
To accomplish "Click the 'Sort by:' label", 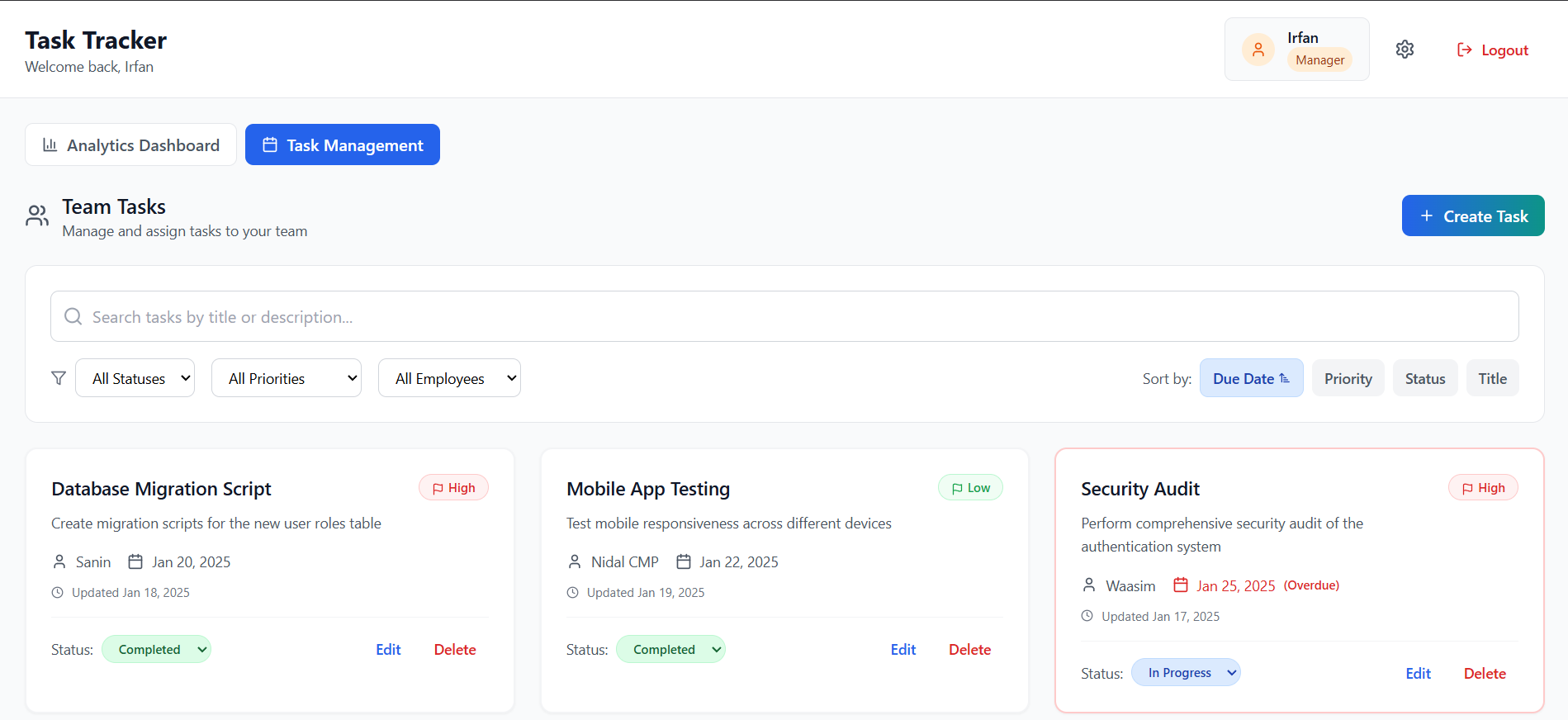I will (1167, 379).
